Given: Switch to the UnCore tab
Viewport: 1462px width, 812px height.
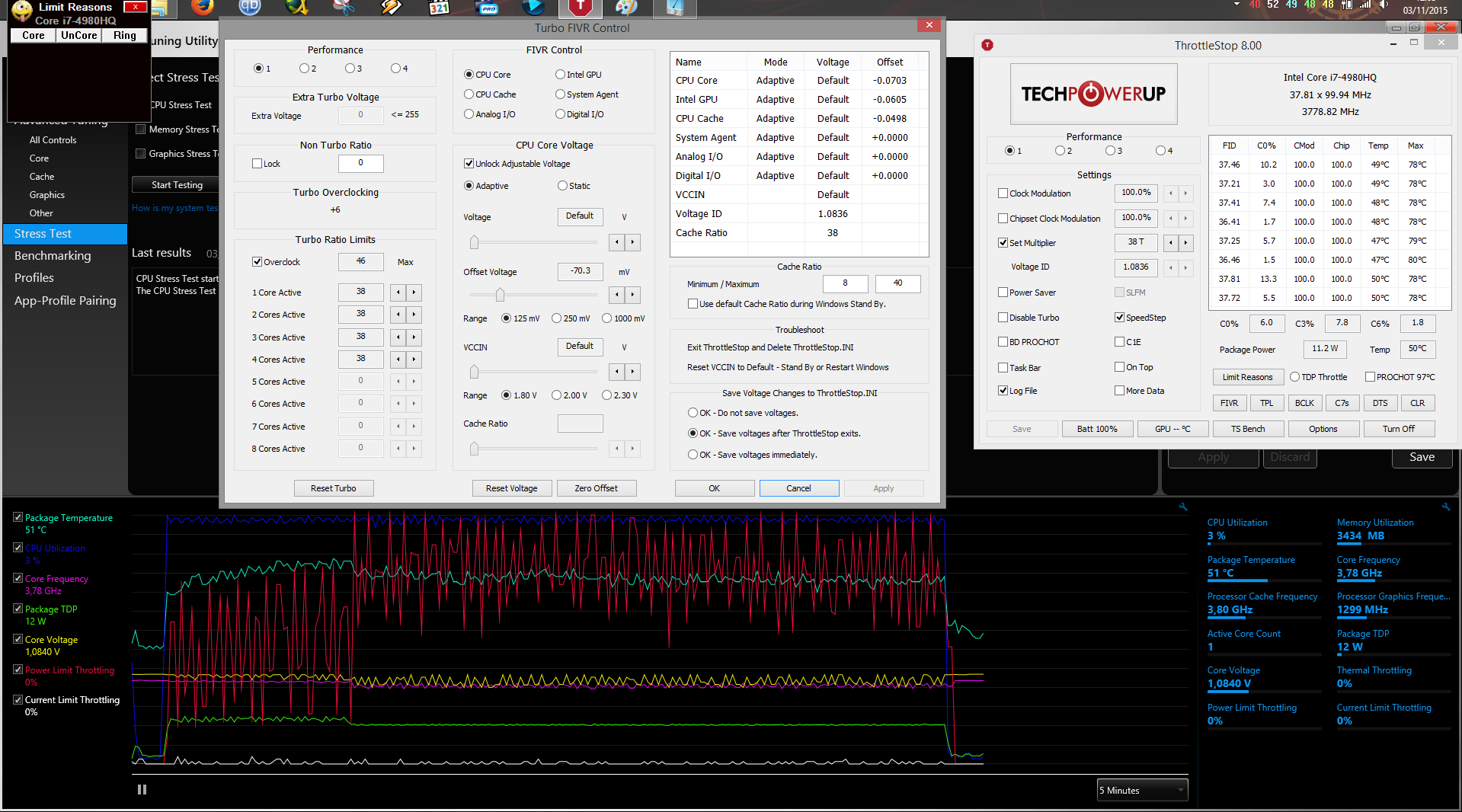Looking at the screenshot, I should 79,35.
